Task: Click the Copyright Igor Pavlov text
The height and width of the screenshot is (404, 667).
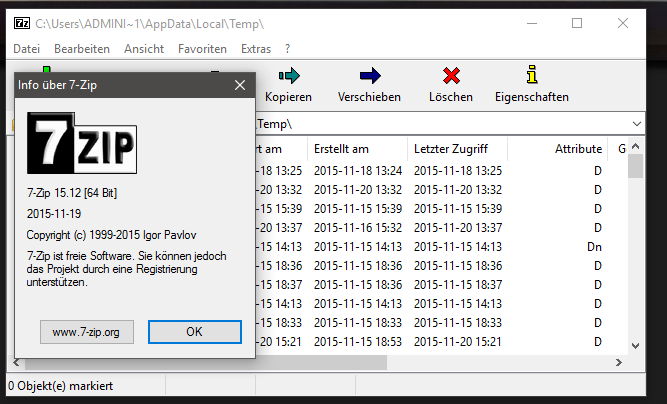Action: click(111, 235)
